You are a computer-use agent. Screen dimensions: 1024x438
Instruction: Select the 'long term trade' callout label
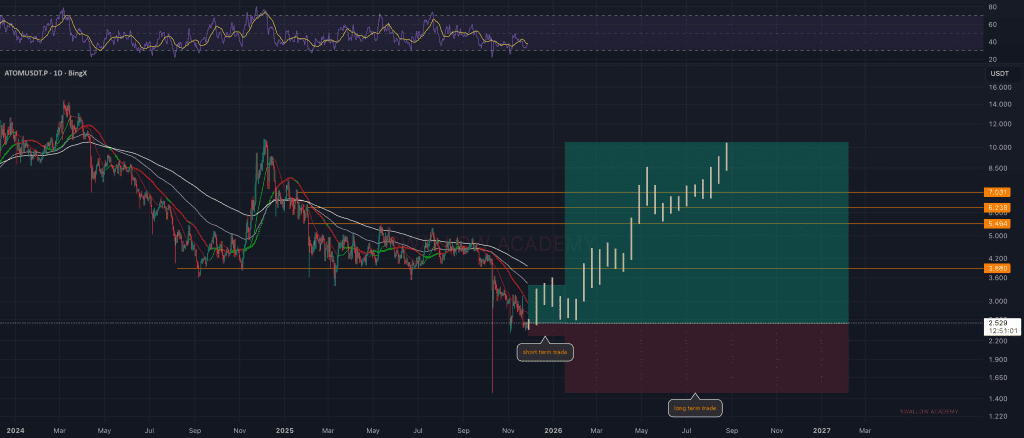[694, 408]
